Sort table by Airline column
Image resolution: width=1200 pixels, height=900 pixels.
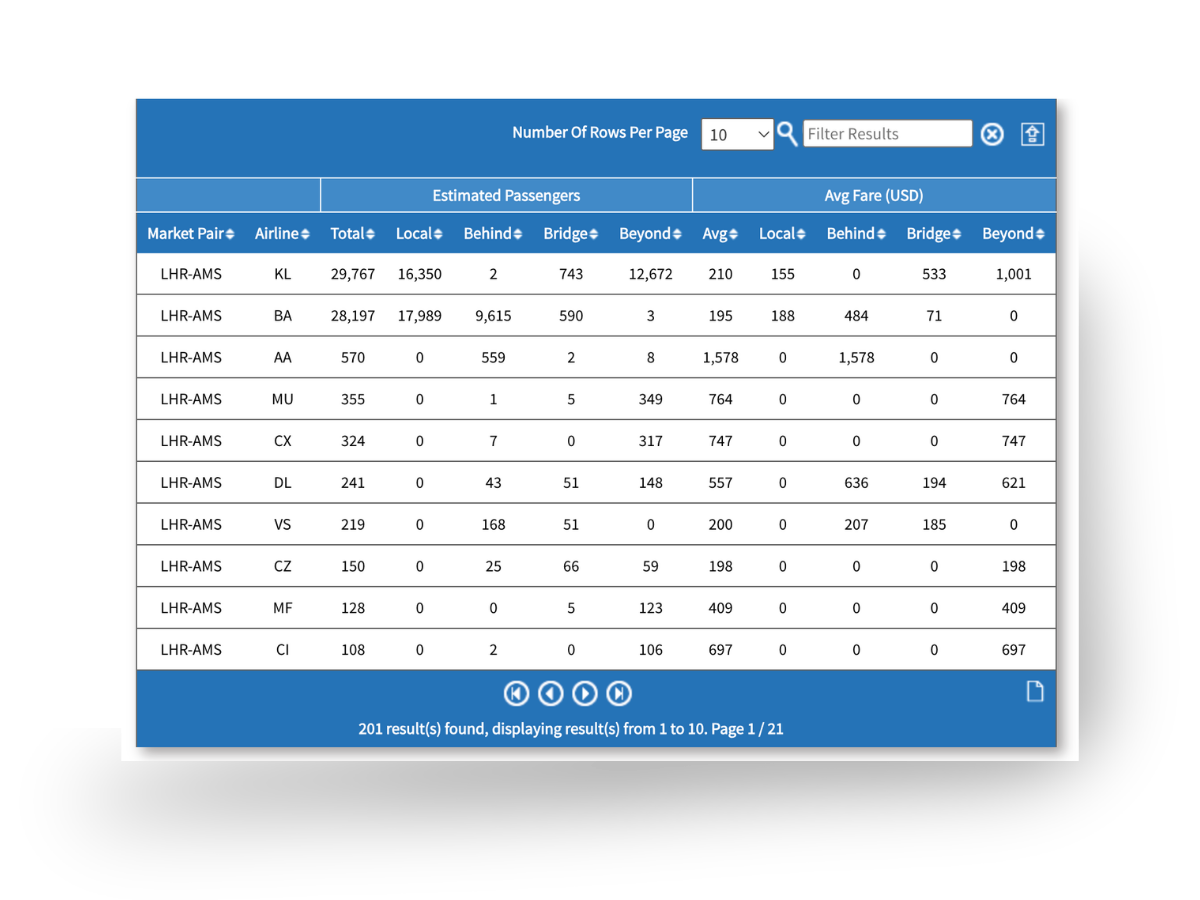[x=282, y=233]
